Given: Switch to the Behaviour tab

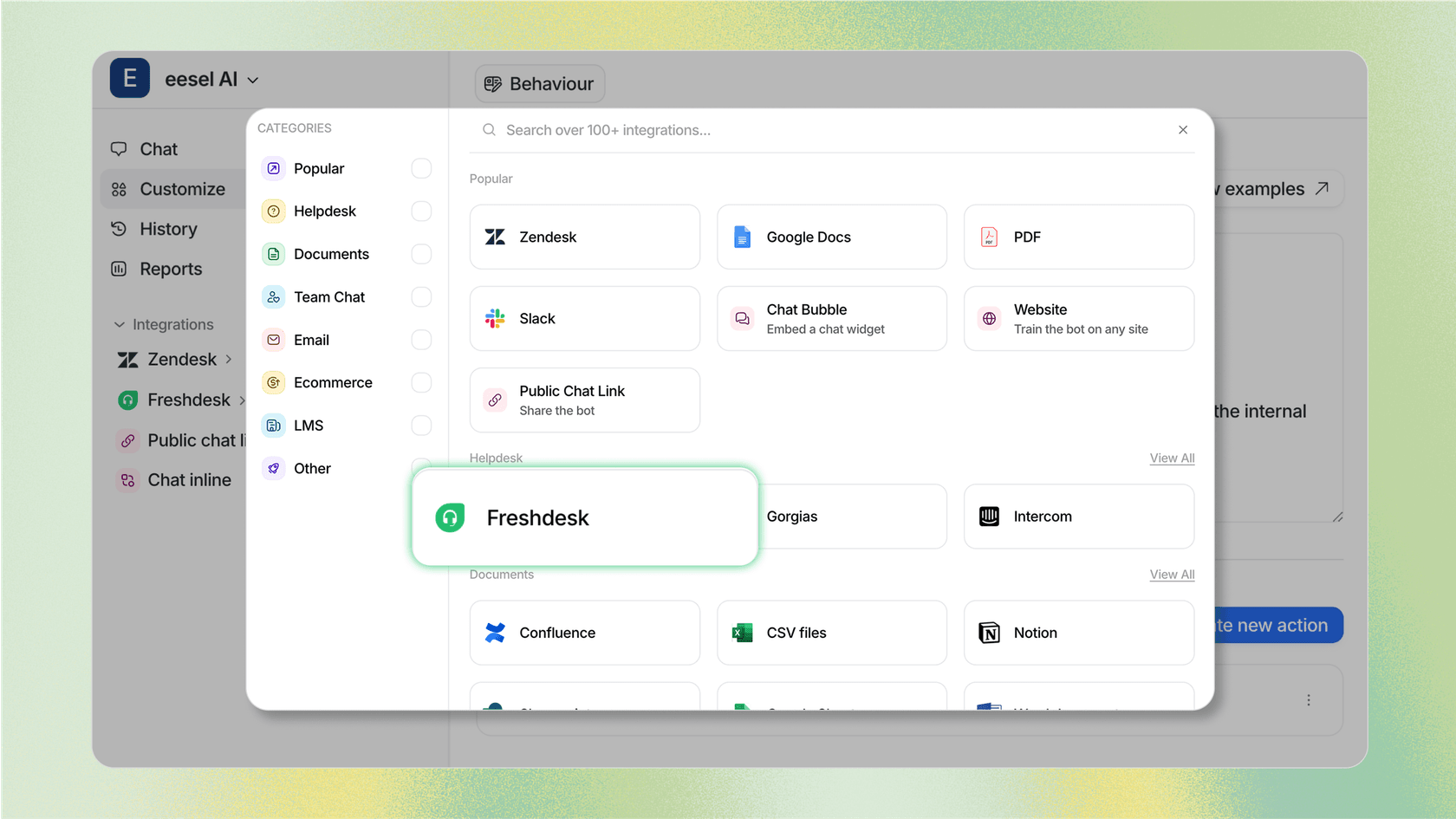Looking at the screenshot, I should [x=540, y=84].
